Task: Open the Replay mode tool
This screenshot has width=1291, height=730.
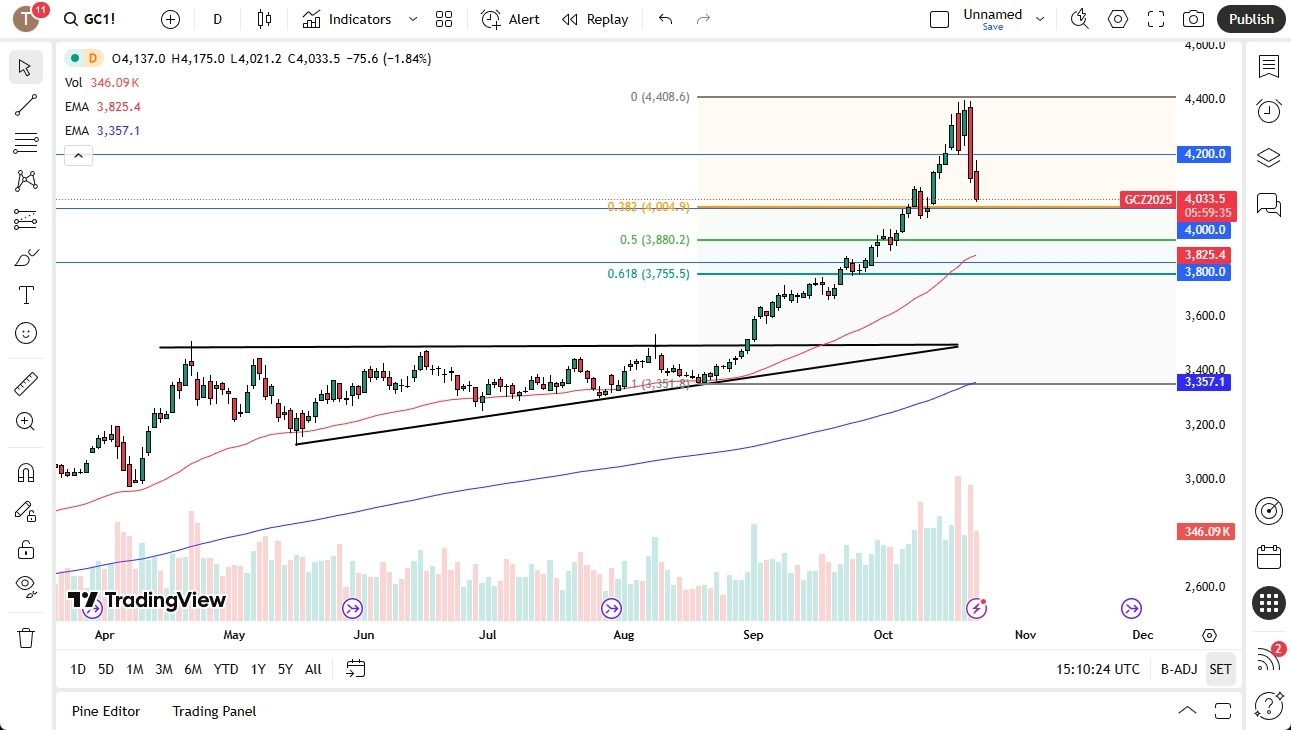Action: click(595, 19)
